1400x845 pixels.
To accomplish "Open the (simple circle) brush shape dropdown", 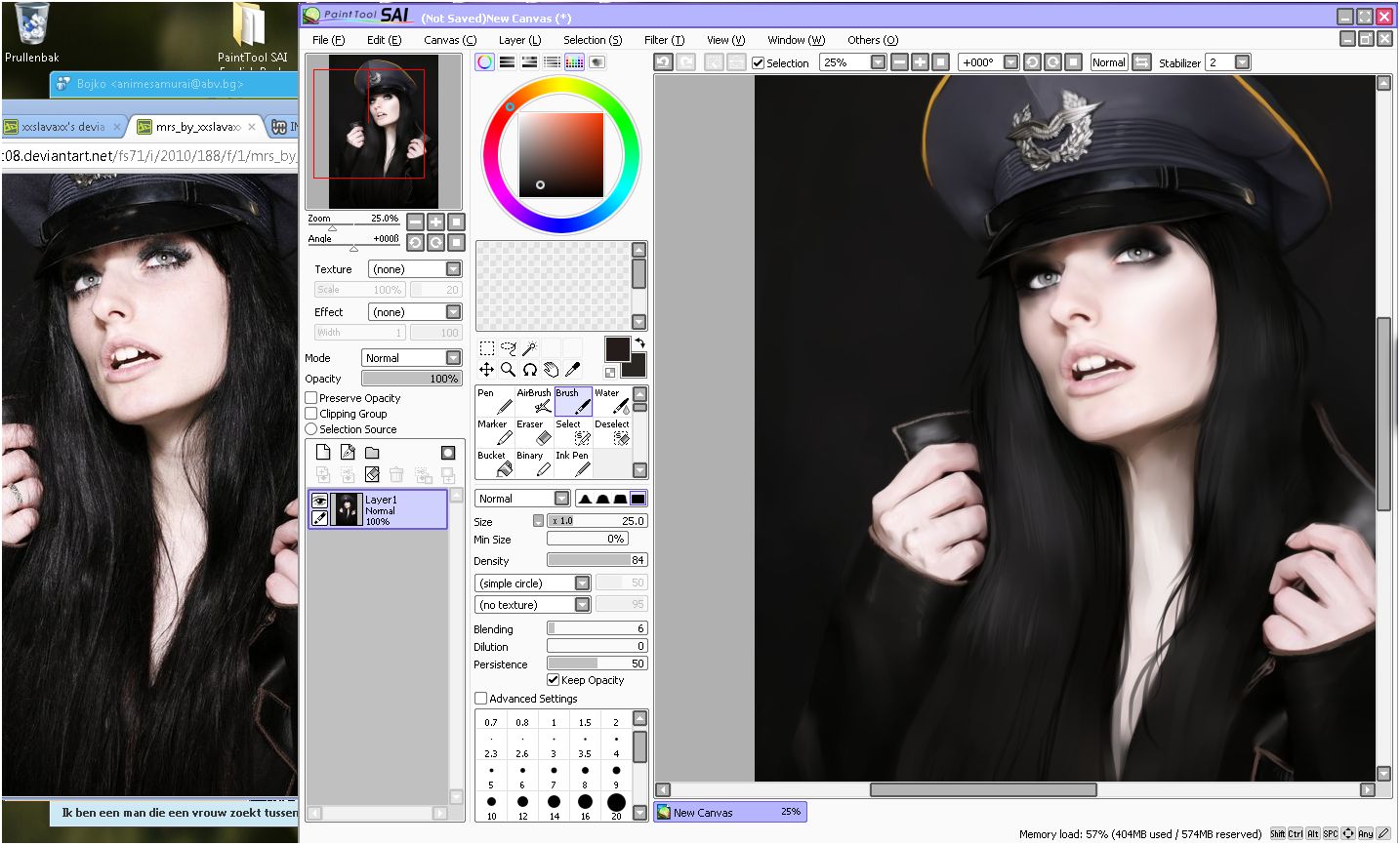I will click(x=533, y=583).
